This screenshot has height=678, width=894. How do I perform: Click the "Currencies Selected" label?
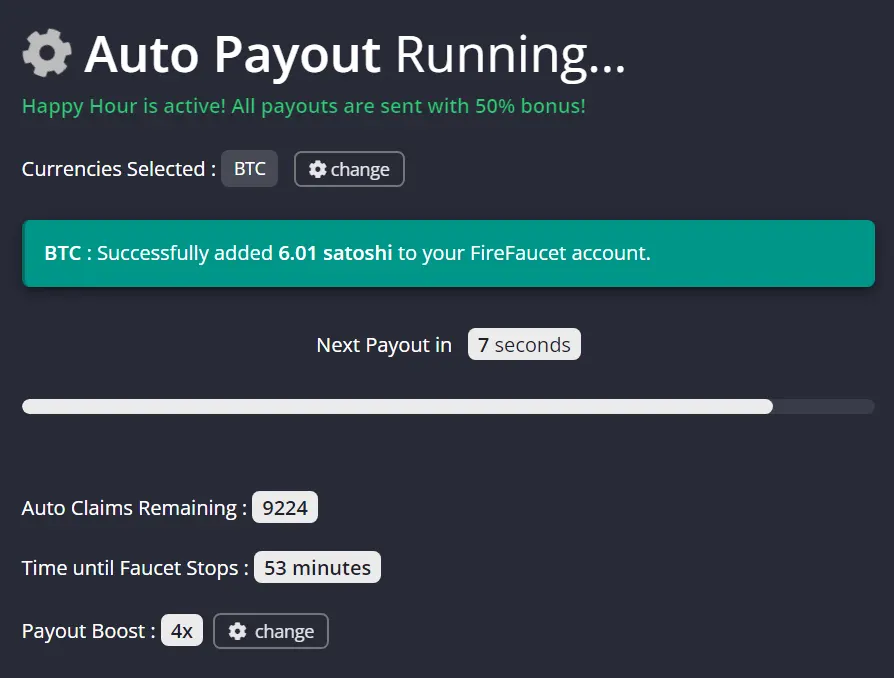[118, 169]
